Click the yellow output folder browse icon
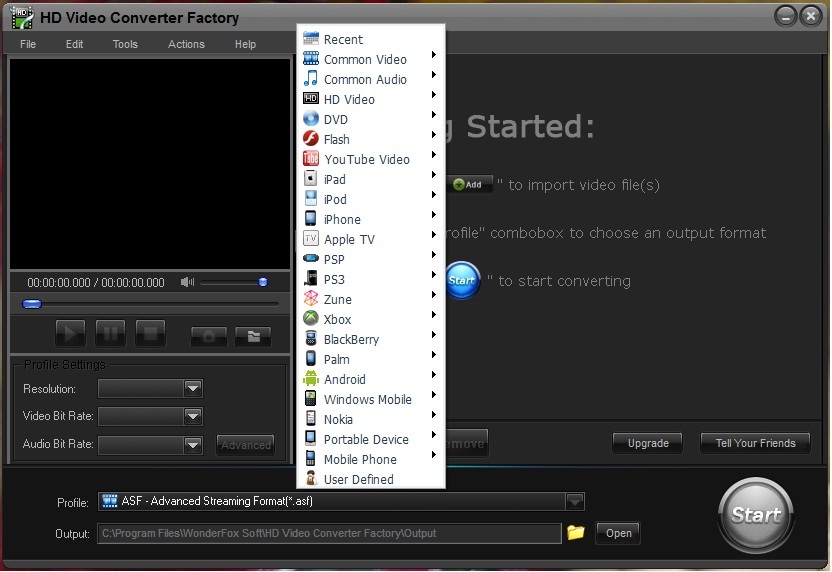832x572 pixels. 575,533
